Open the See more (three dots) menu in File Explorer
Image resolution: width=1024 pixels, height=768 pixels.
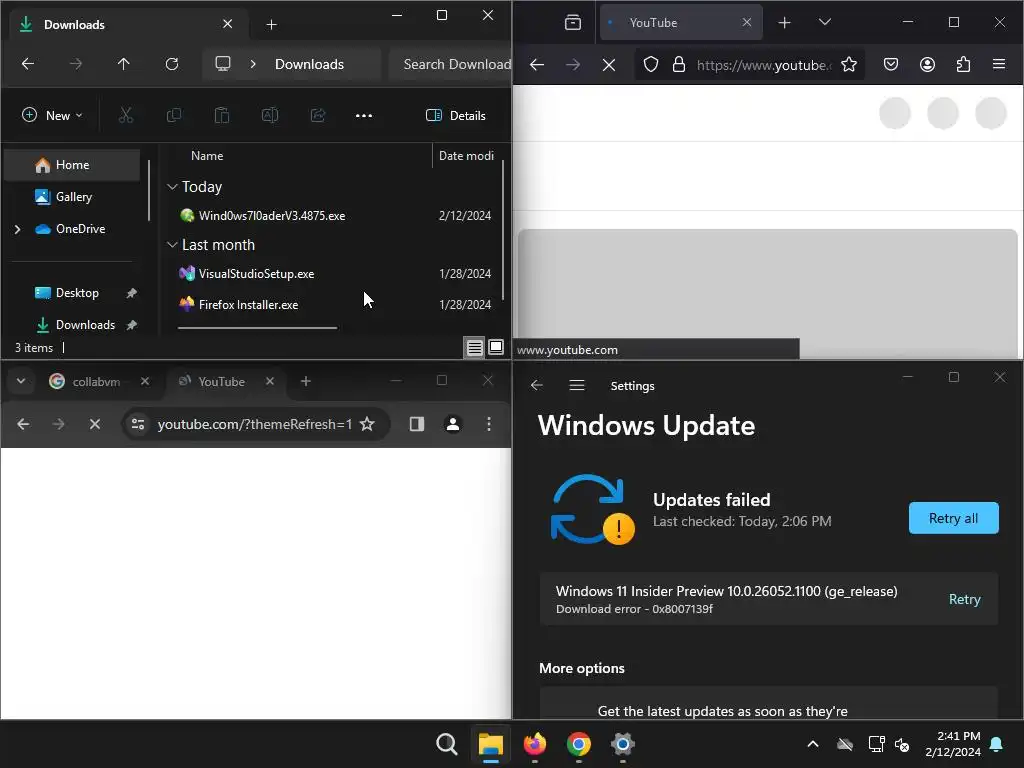(364, 116)
